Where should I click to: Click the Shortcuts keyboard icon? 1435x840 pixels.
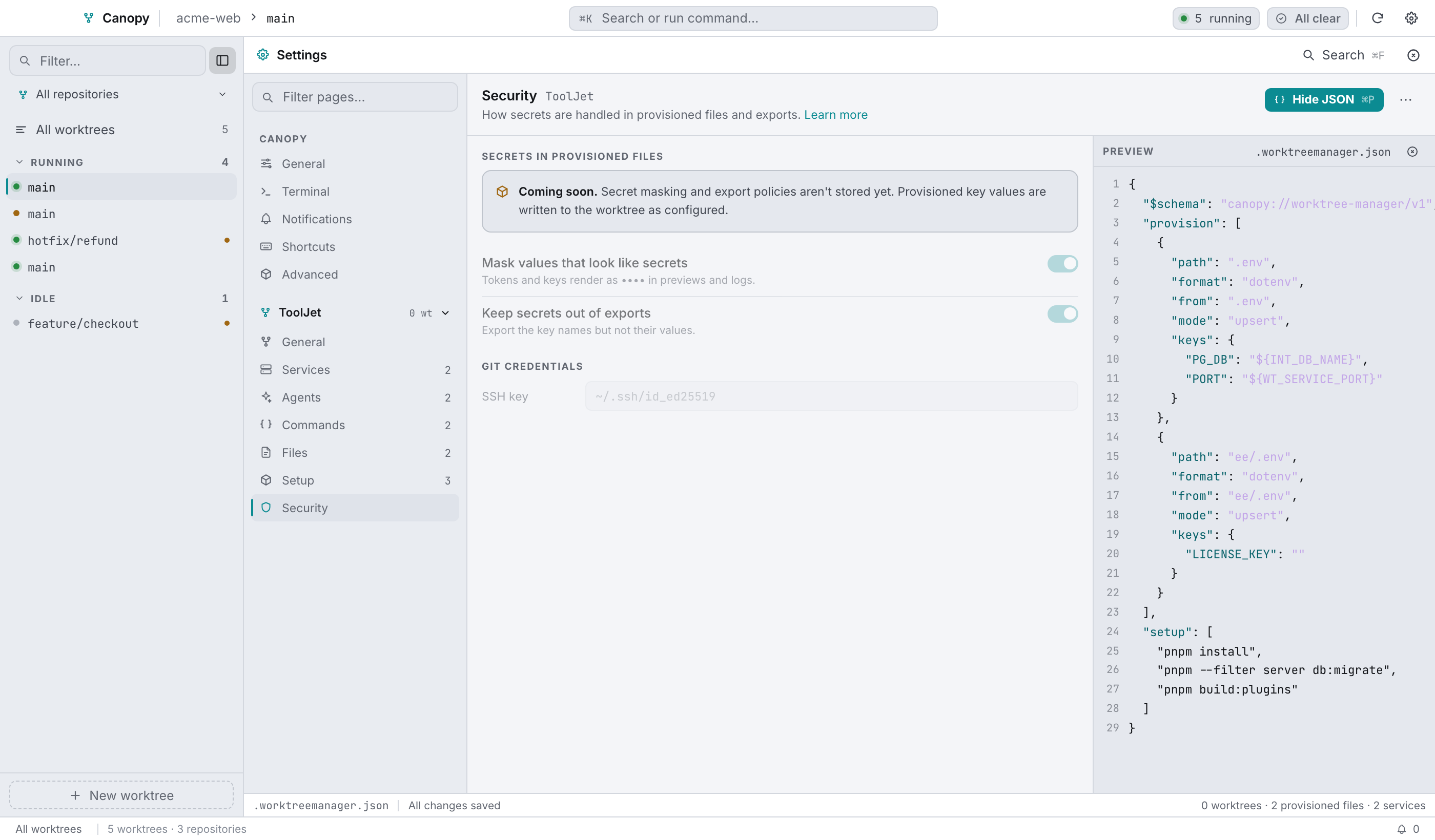point(266,247)
